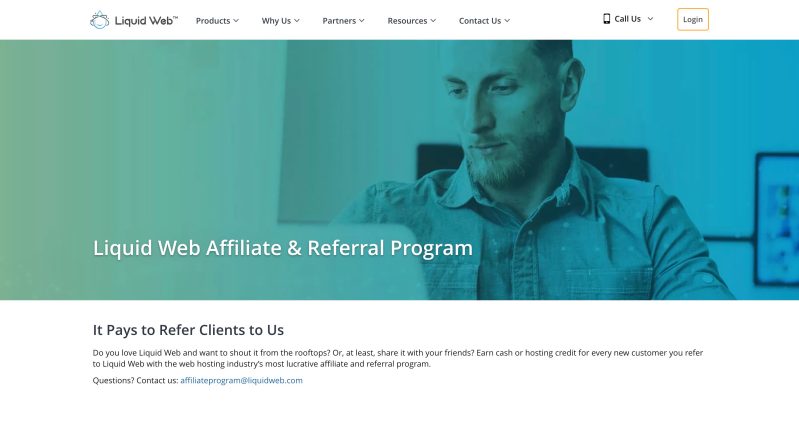Click the Call Us label

click(x=627, y=19)
